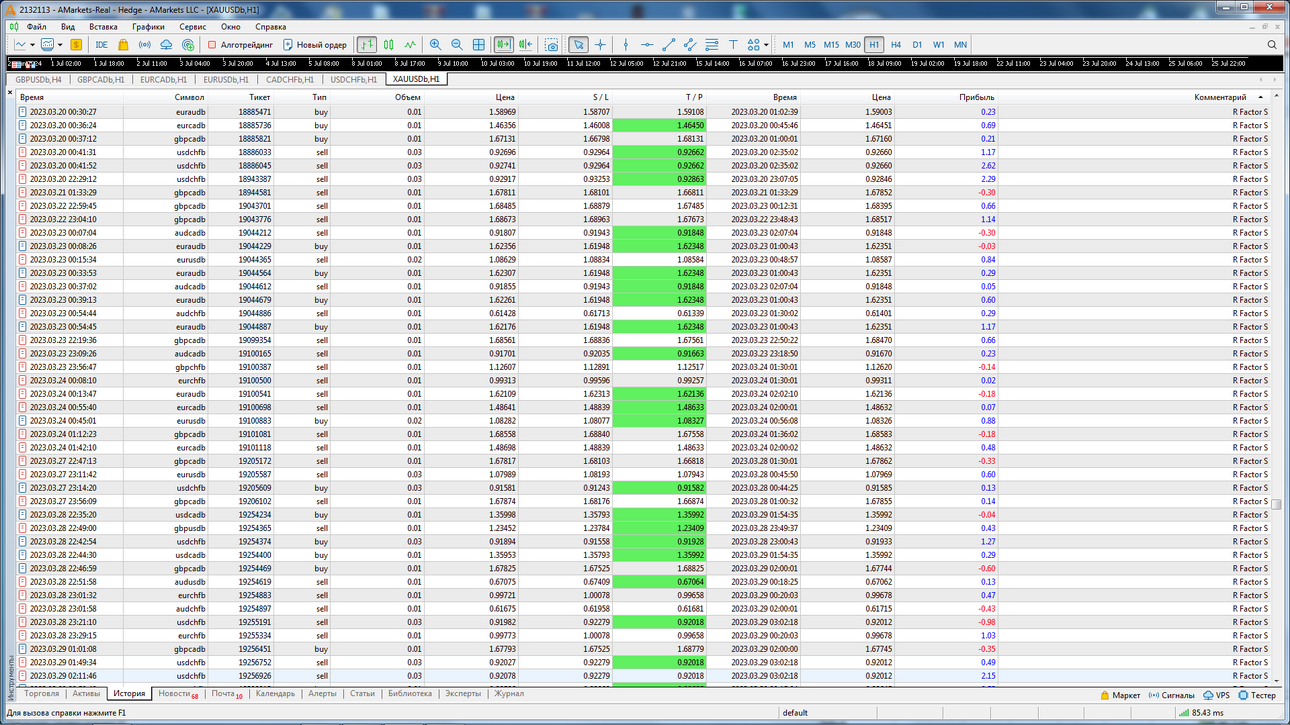Switch chart to line chart mode

pos(410,45)
